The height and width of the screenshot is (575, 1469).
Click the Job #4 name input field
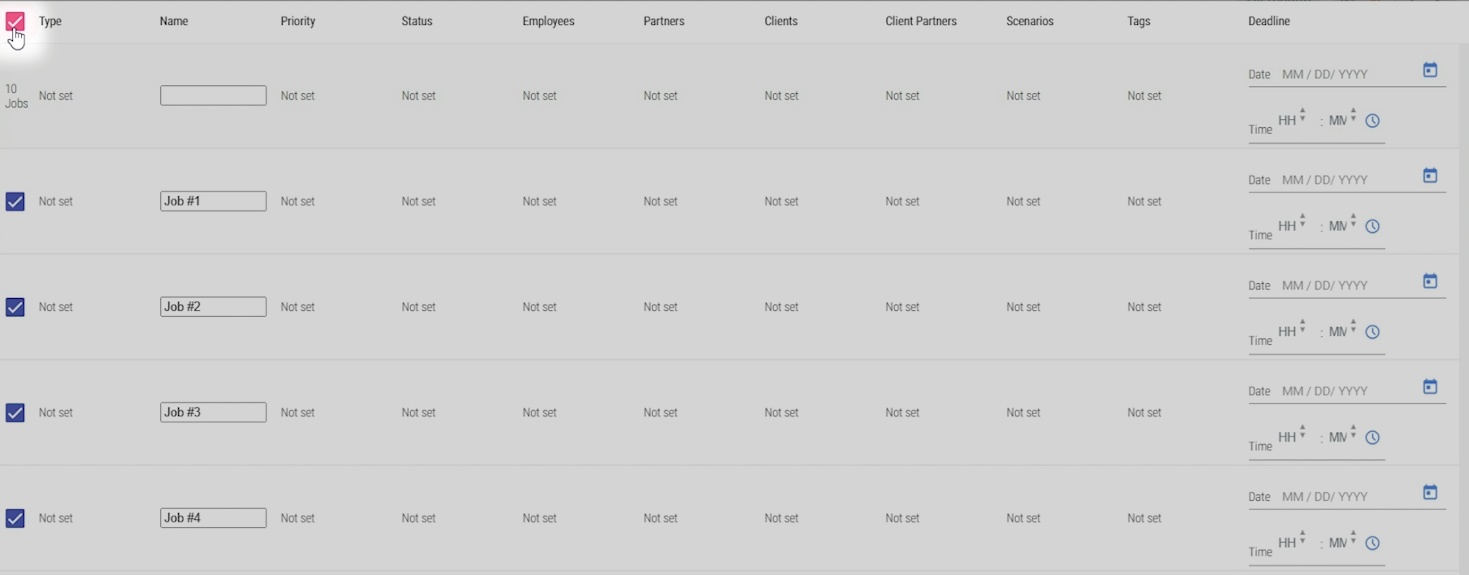(x=213, y=518)
